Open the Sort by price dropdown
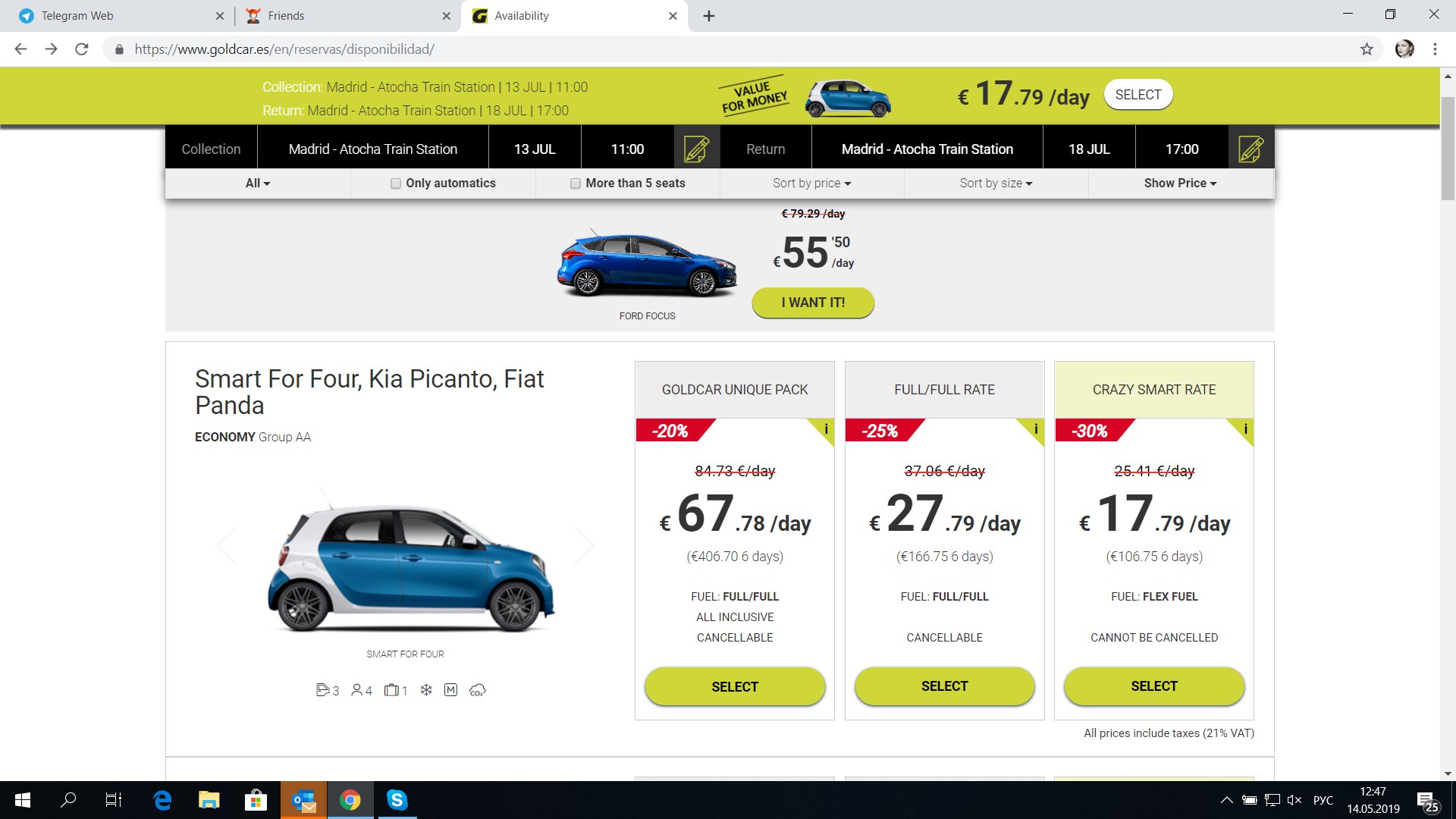The width and height of the screenshot is (1456, 819). click(811, 184)
